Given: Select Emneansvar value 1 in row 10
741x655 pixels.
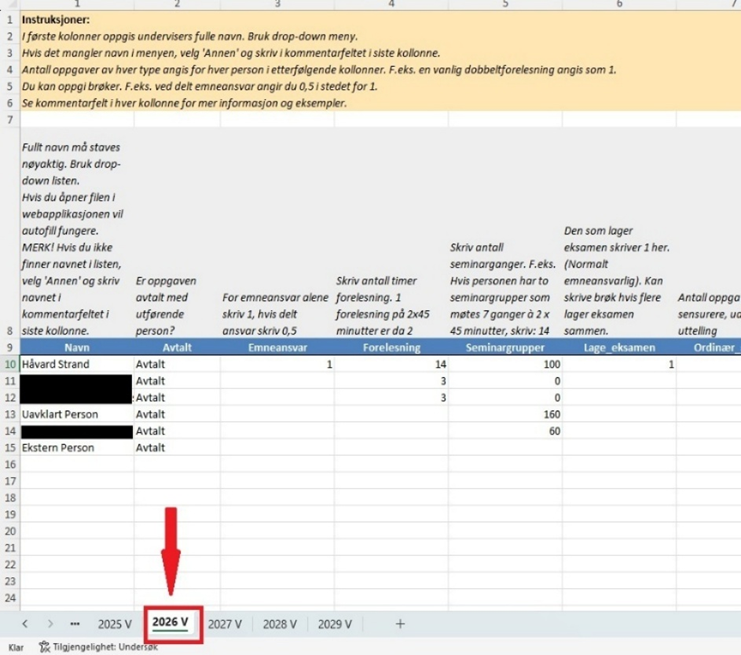Looking at the screenshot, I should click(x=277, y=364).
